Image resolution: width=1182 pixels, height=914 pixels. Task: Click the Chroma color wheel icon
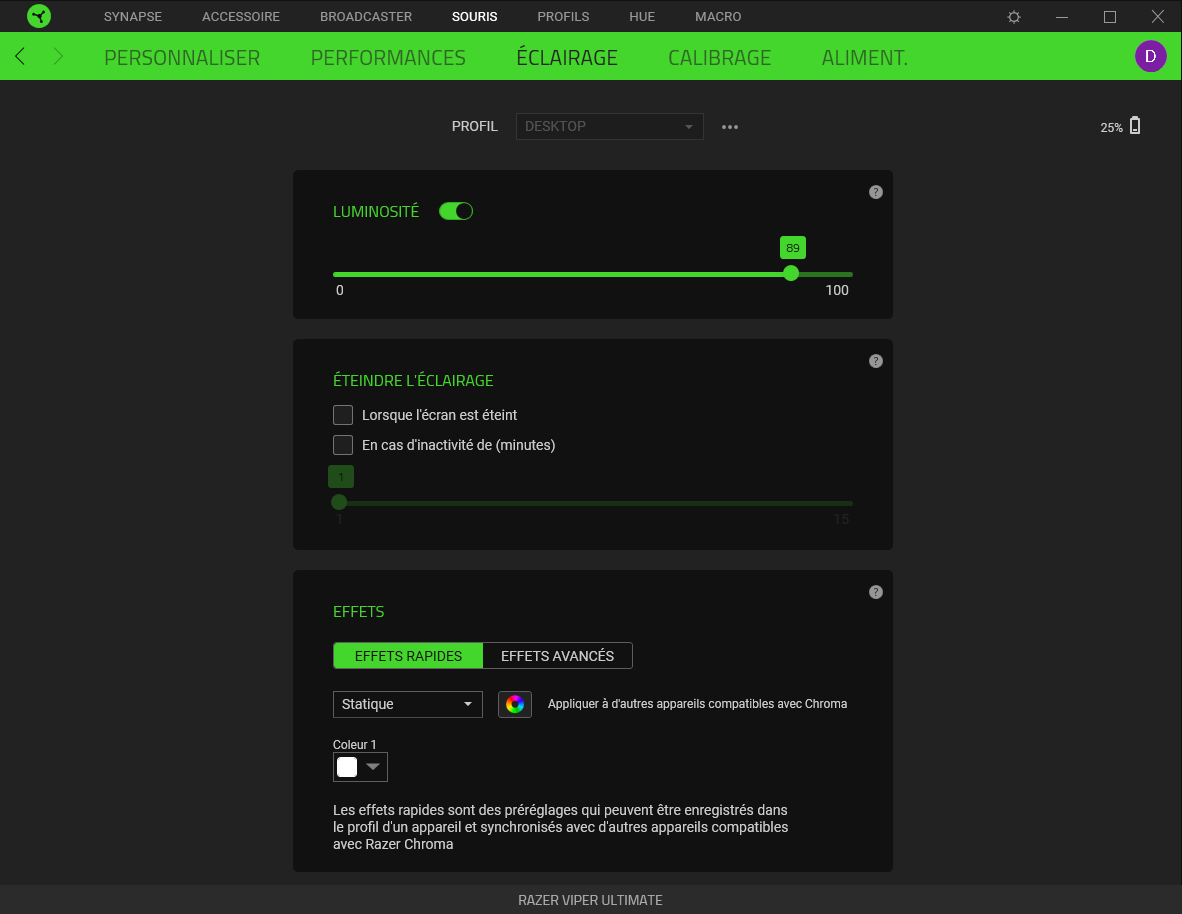tap(515, 704)
